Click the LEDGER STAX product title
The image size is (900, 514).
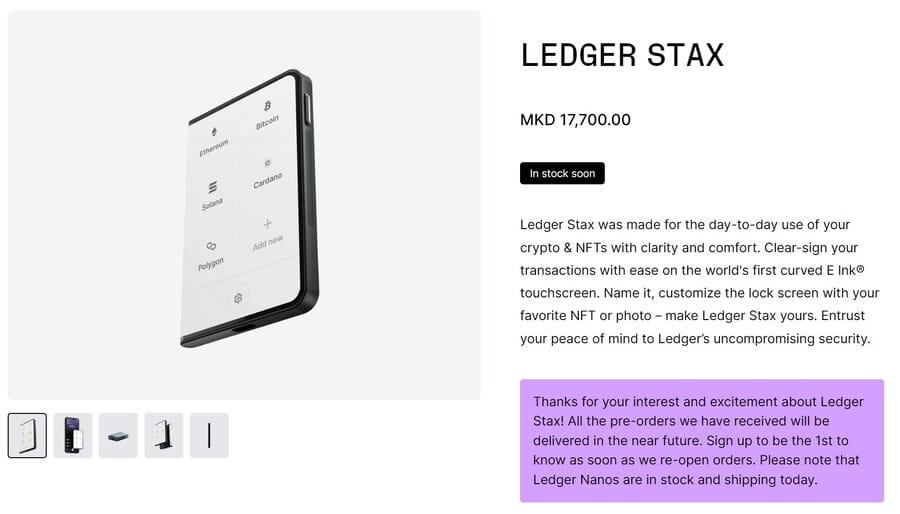pos(622,56)
